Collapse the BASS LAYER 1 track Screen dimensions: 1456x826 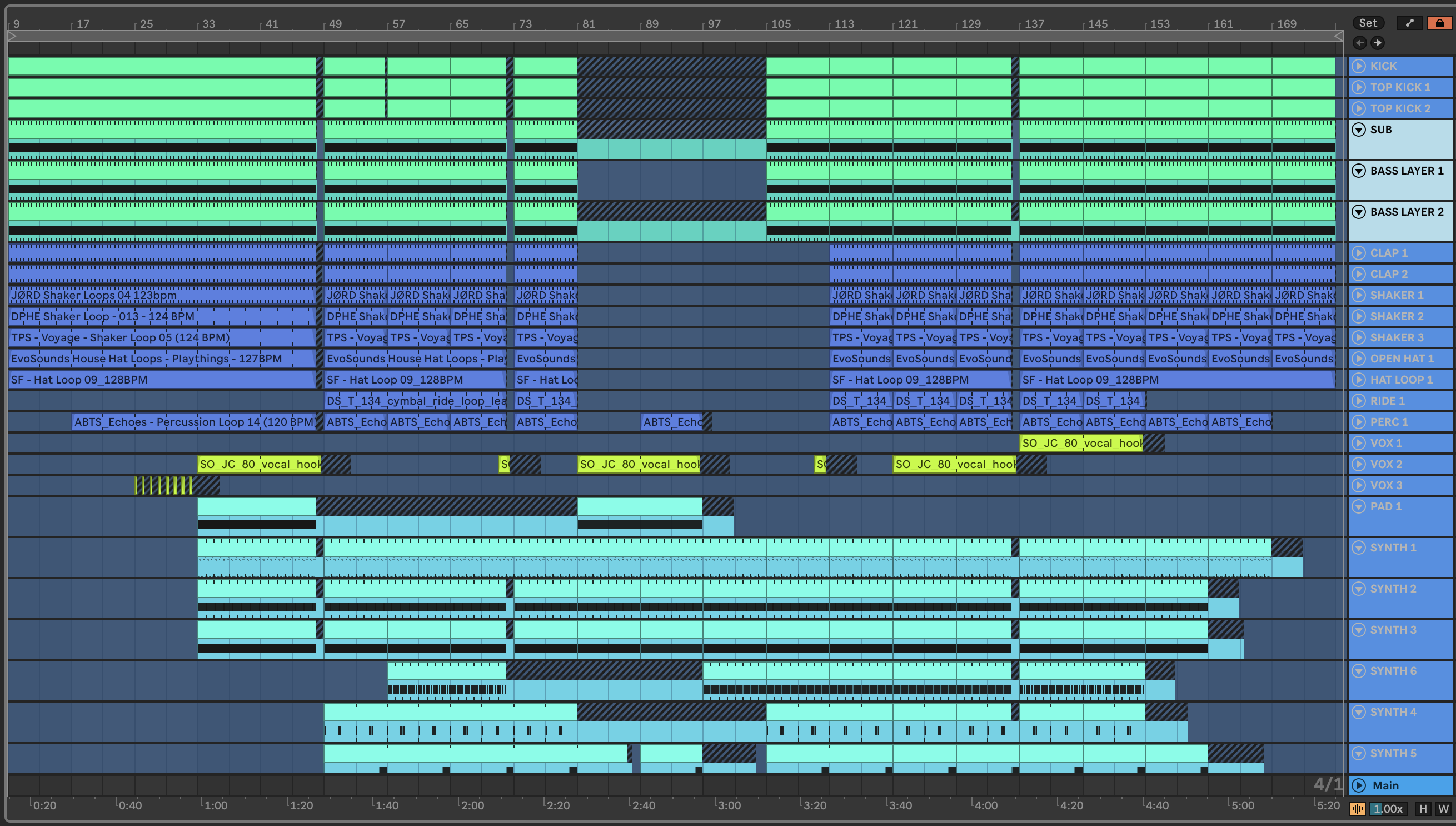[1358, 170]
